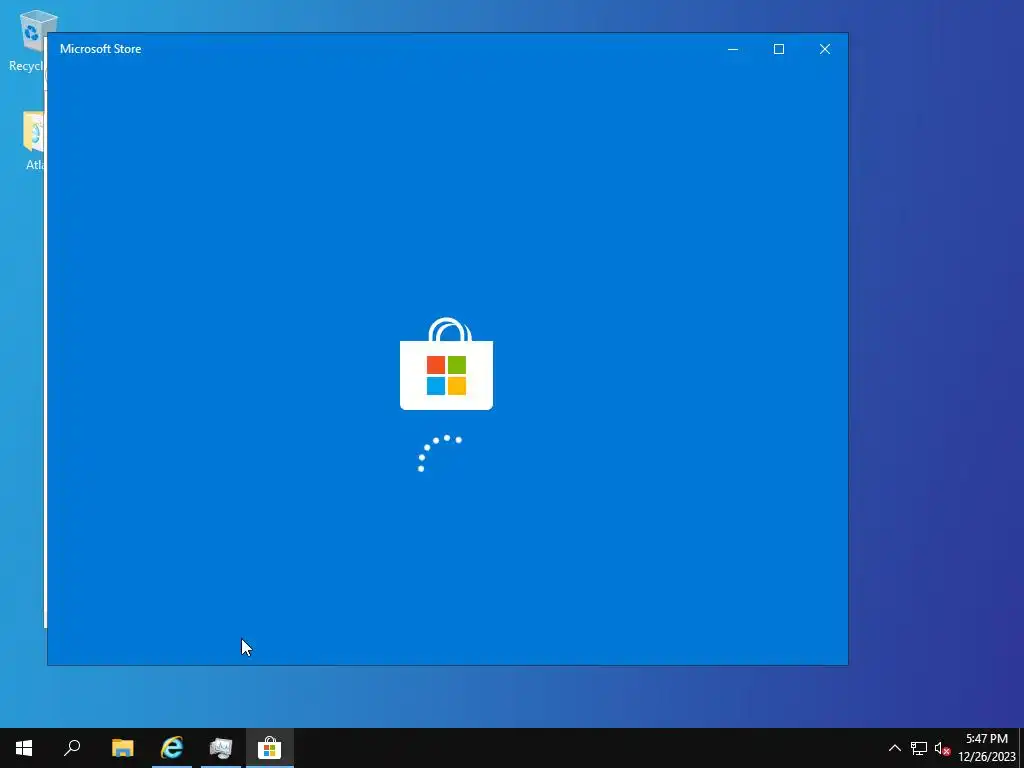Click the Show desktop strip
Viewport: 1024px width, 768px height.
point(1021,748)
